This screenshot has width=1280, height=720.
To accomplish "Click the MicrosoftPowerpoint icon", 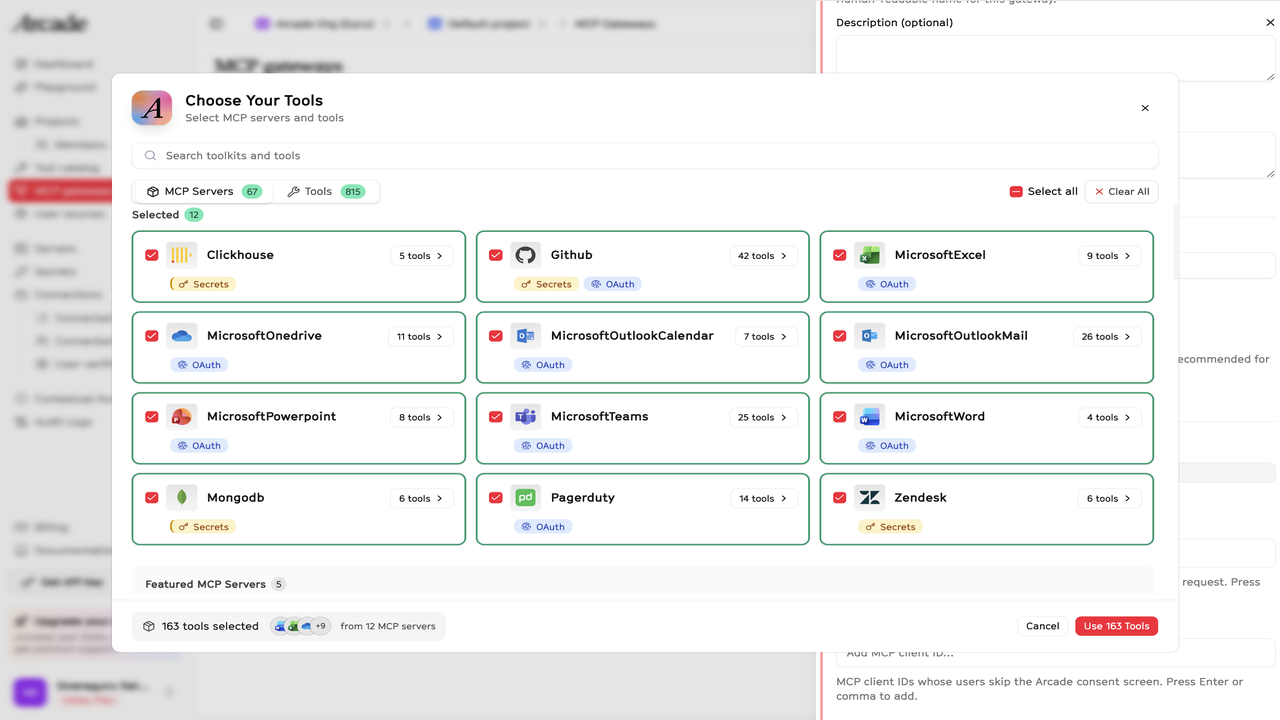I will 181,417.
